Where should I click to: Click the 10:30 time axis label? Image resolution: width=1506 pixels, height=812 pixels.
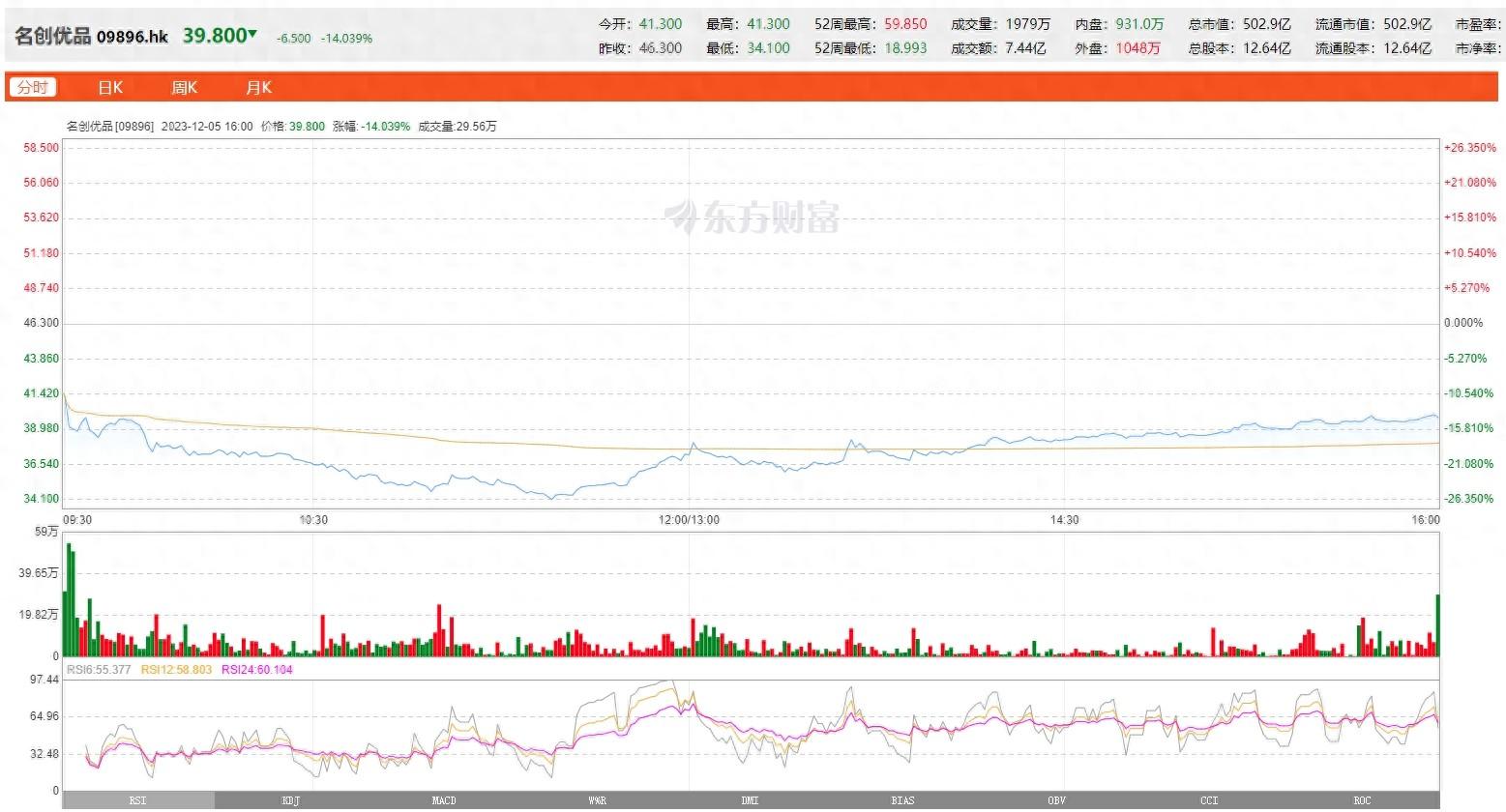click(x=313, y=520)
